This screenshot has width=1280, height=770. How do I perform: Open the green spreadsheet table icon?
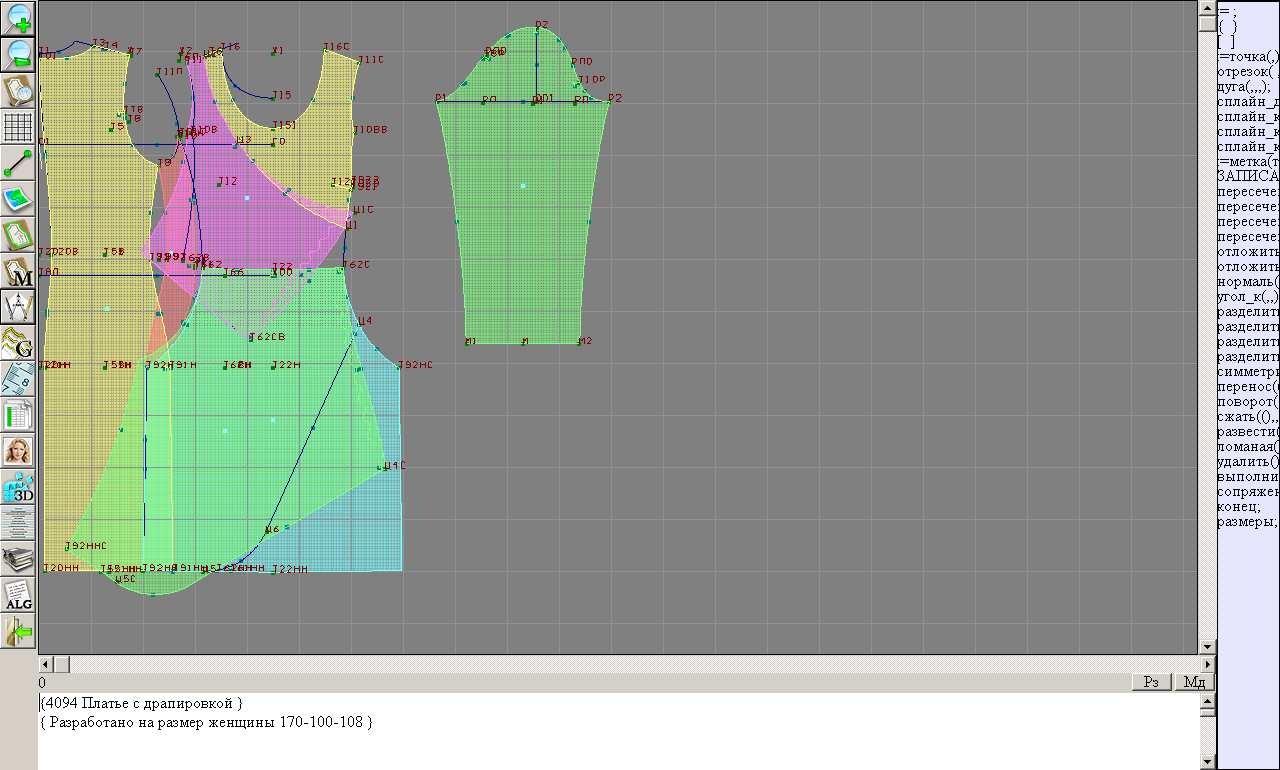pos(19,415)
